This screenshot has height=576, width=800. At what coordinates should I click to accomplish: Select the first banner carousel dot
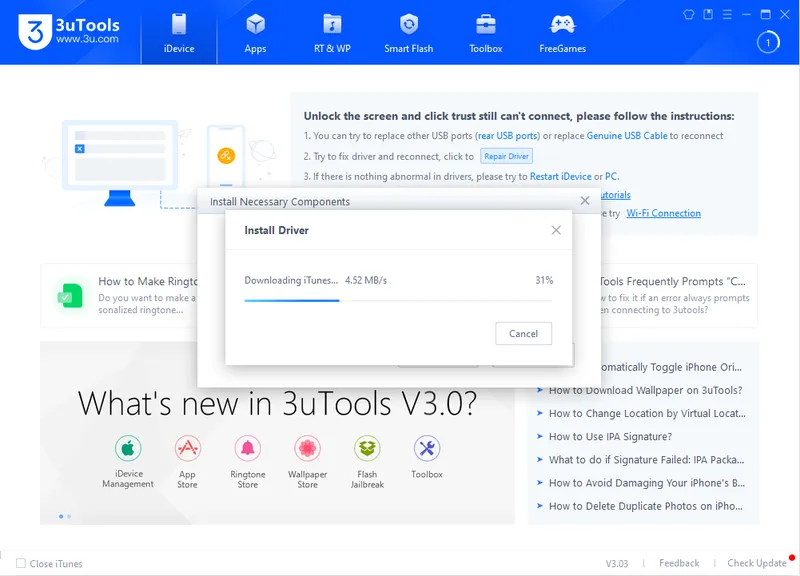(x=61, y=516)
